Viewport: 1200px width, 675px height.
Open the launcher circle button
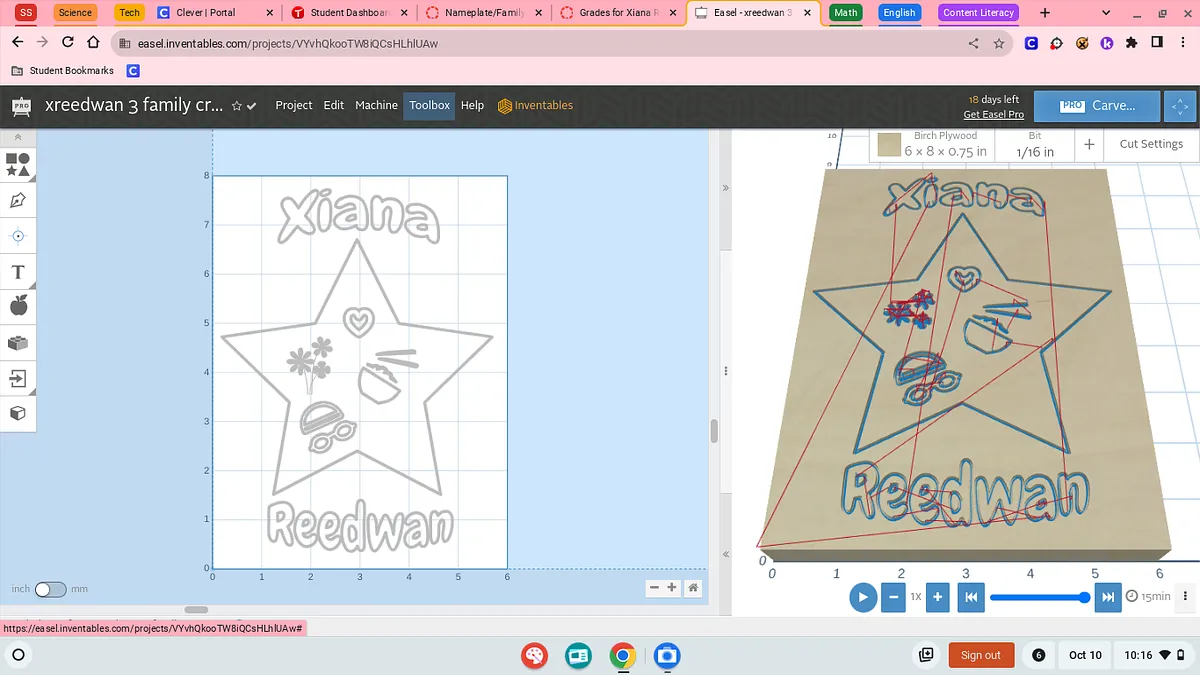pos(17,656)
